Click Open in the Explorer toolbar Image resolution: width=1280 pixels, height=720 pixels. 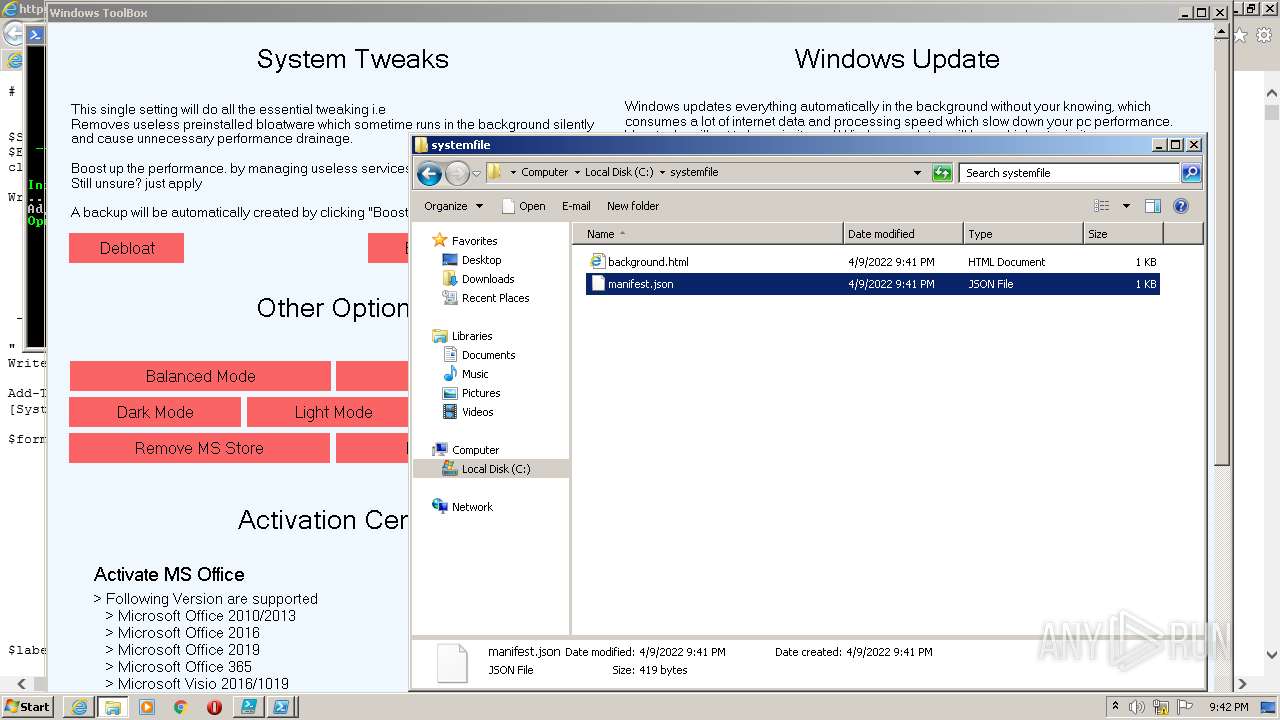coord(523,206)
